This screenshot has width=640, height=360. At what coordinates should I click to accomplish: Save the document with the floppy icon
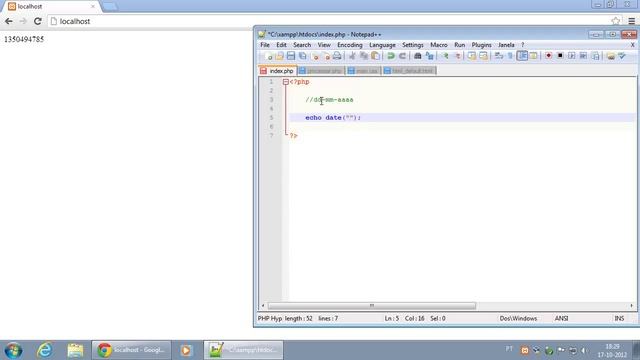coord(291,56)
